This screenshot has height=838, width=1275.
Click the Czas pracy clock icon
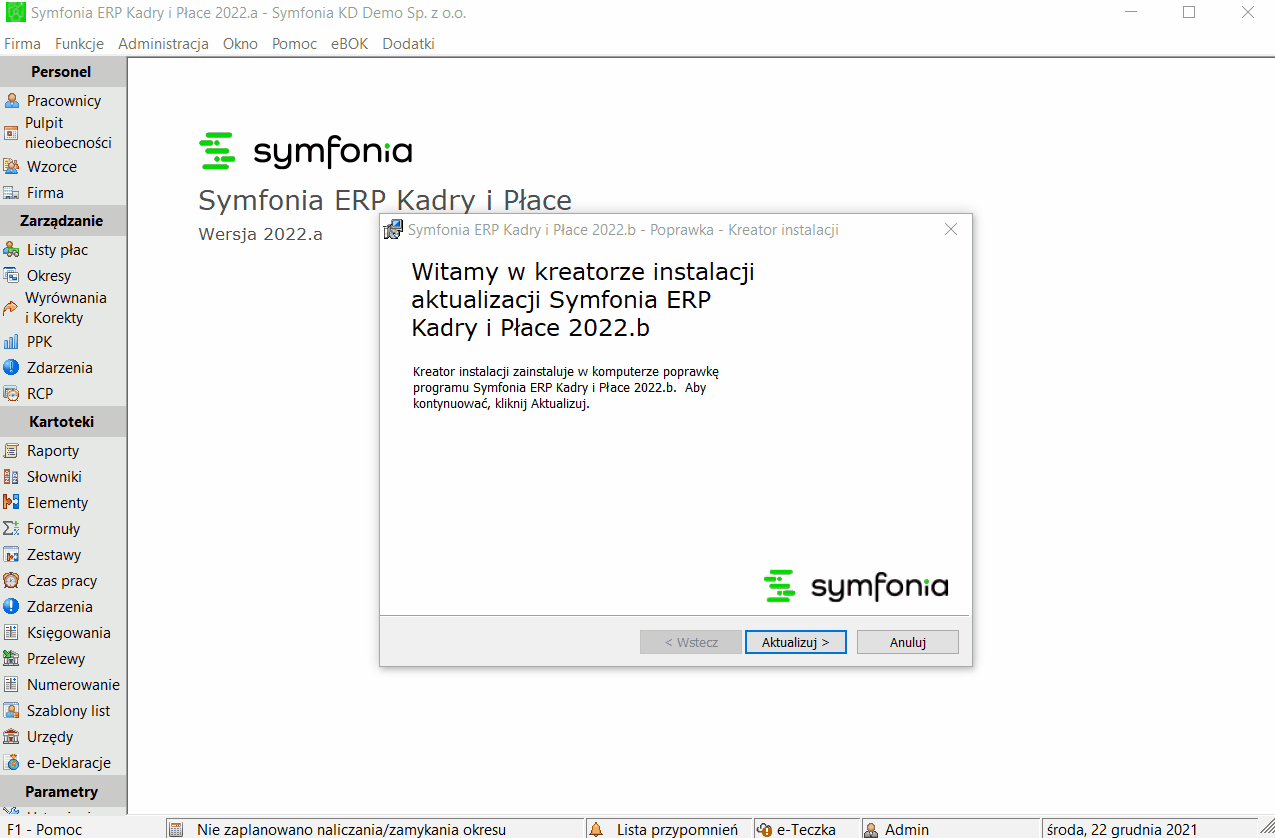(12, 581)
